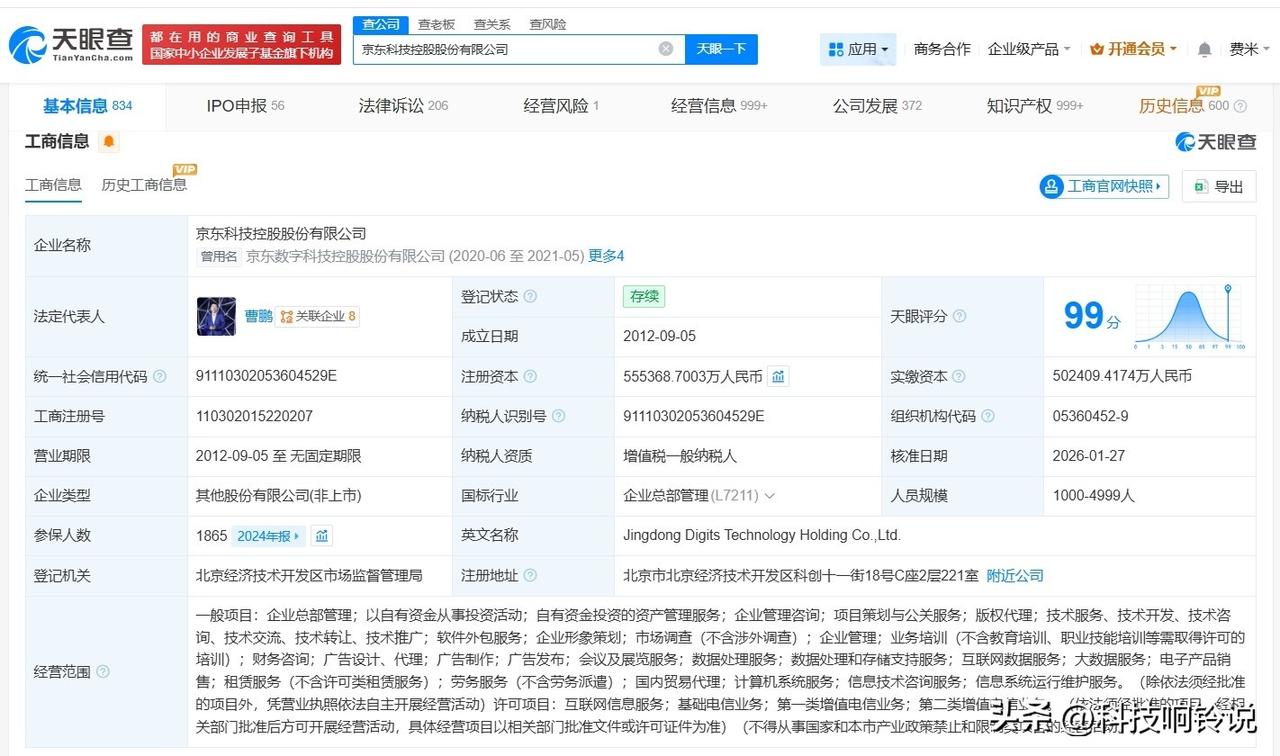Select the 工商信息 sub-tab

(x=53, y=185)
